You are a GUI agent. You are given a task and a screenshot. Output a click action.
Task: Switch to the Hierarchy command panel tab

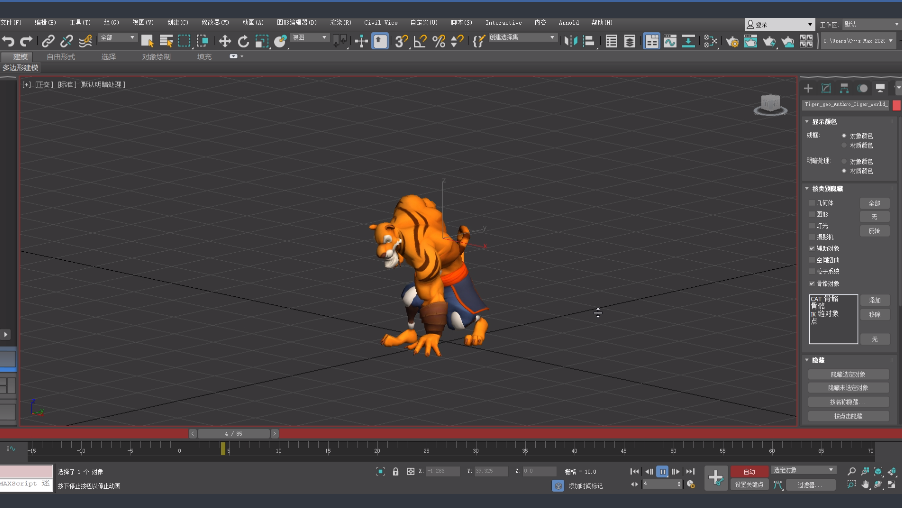coord(844,88)
